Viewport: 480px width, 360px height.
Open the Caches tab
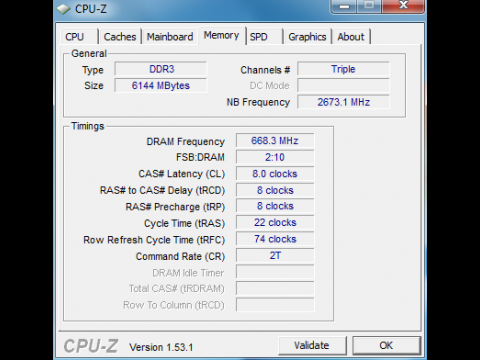click(x=120, y=36)
